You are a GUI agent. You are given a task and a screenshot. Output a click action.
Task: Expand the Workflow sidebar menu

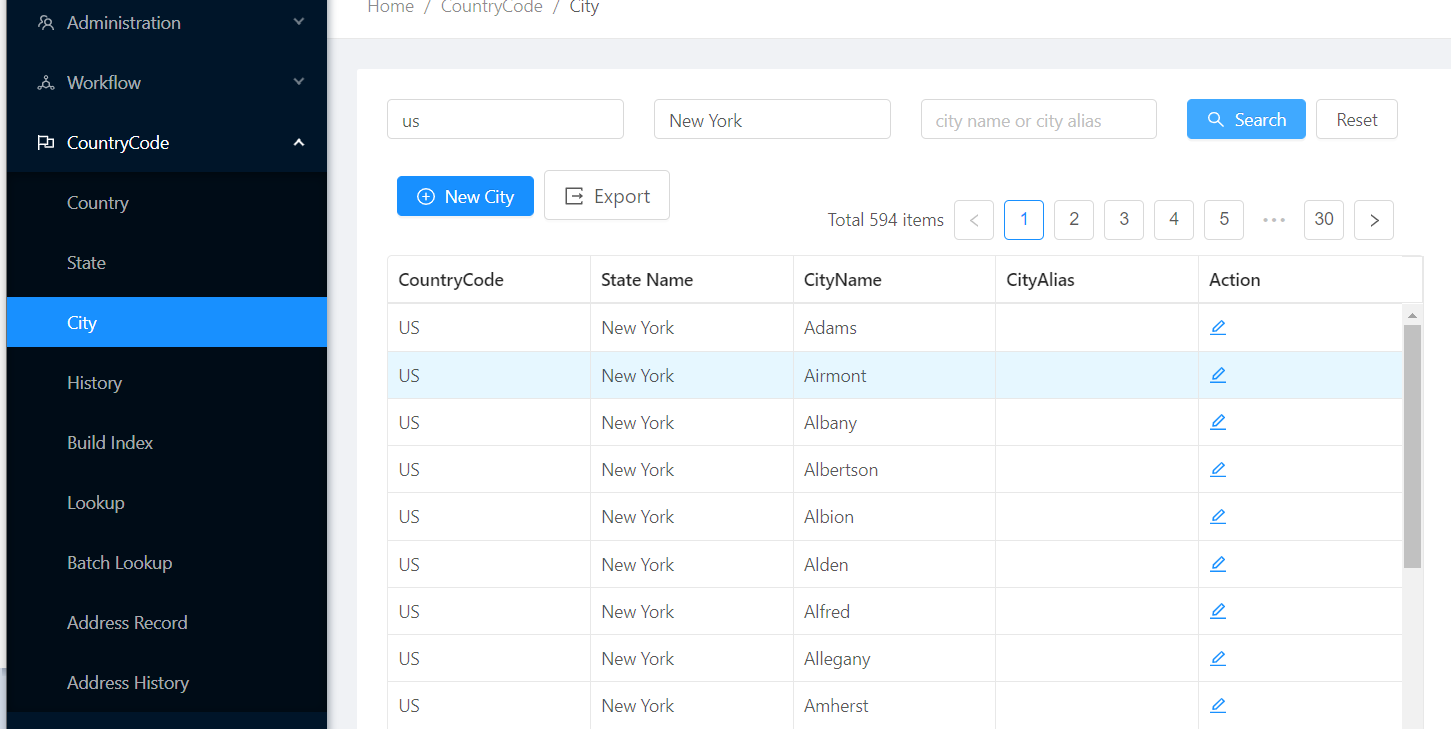(x=167, y=83)
